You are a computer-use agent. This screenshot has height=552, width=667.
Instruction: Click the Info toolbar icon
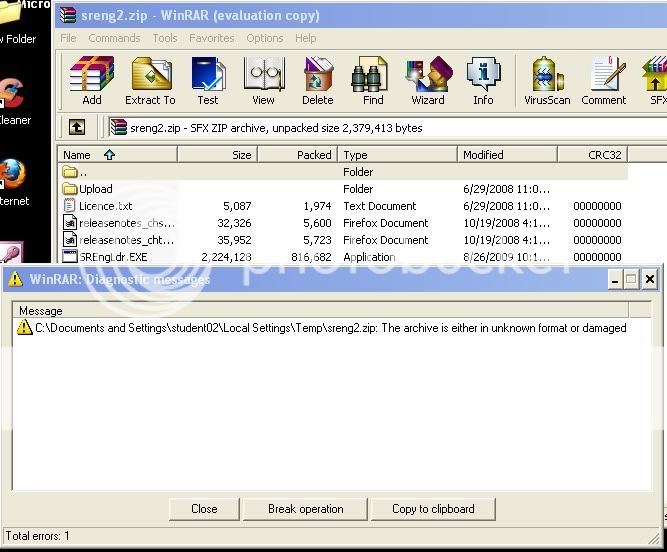(x=484, y=74)
